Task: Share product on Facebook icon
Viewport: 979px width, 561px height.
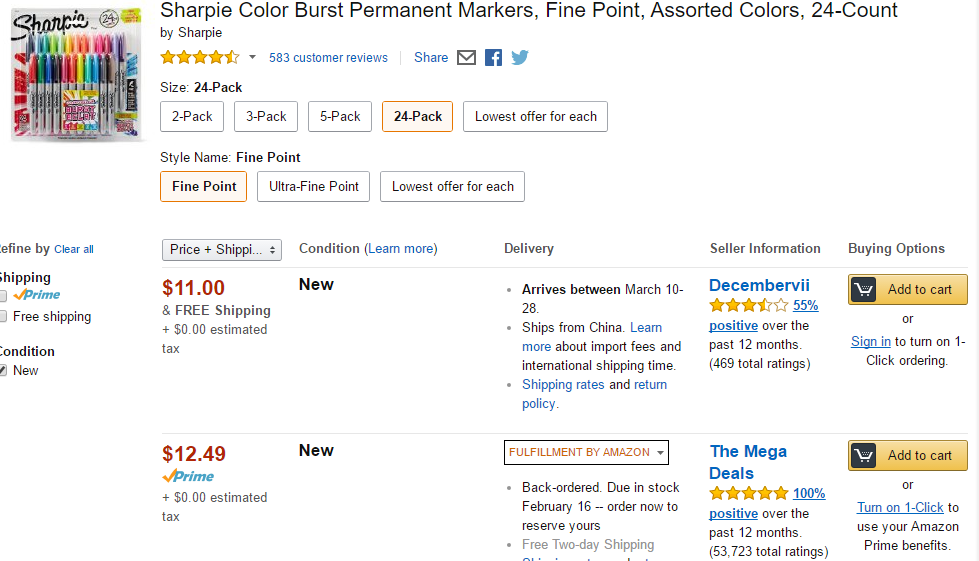Action: point(493,58)
